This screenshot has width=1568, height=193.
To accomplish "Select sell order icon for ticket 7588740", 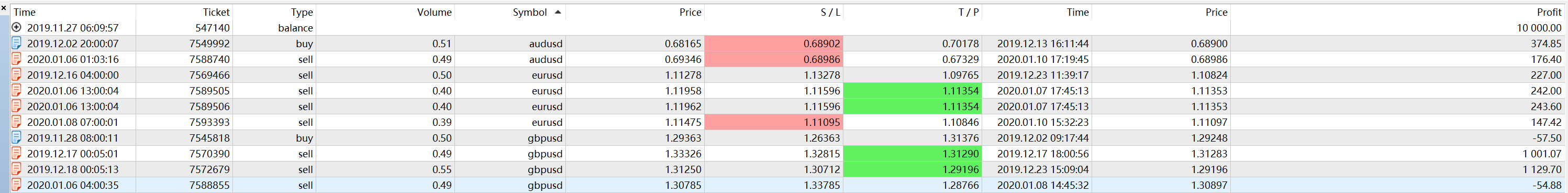I will click(17, 59).
